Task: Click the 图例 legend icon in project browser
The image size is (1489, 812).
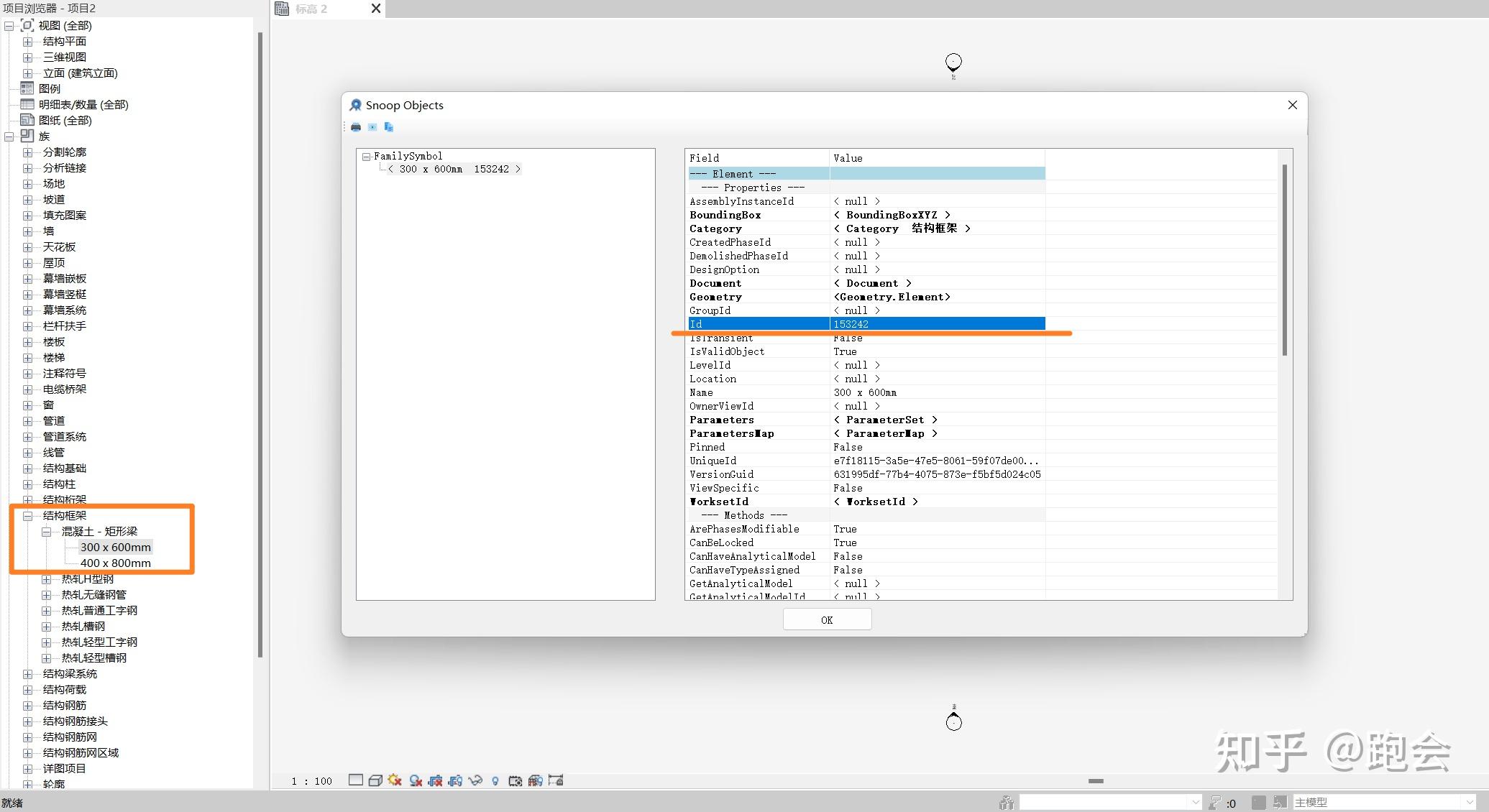Action: (27, 88)
